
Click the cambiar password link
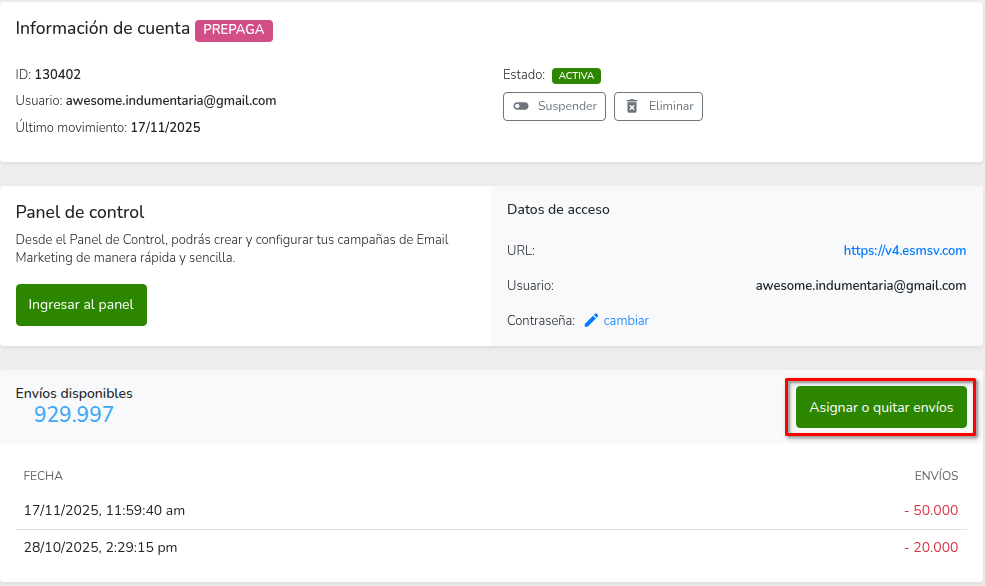coord(626,321)
